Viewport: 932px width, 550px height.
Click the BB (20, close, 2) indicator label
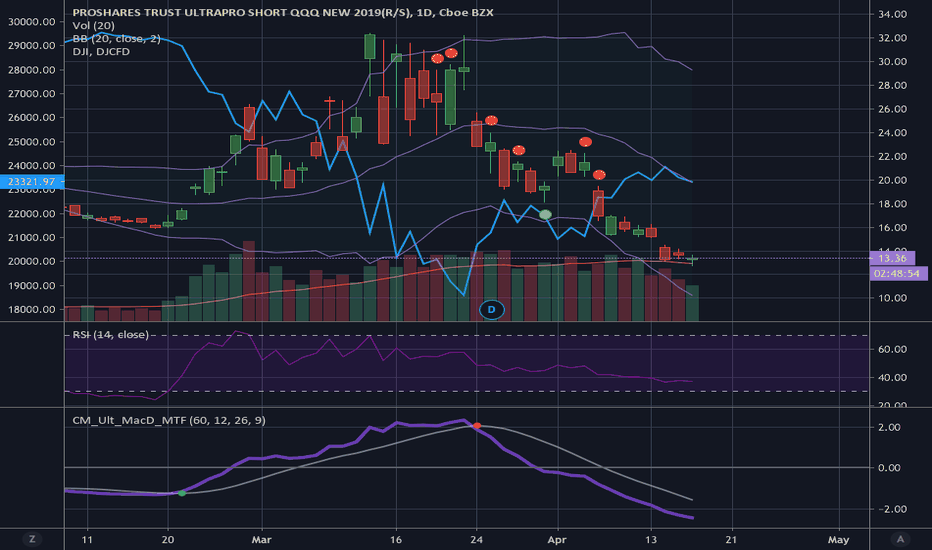[x=116, y=39]
